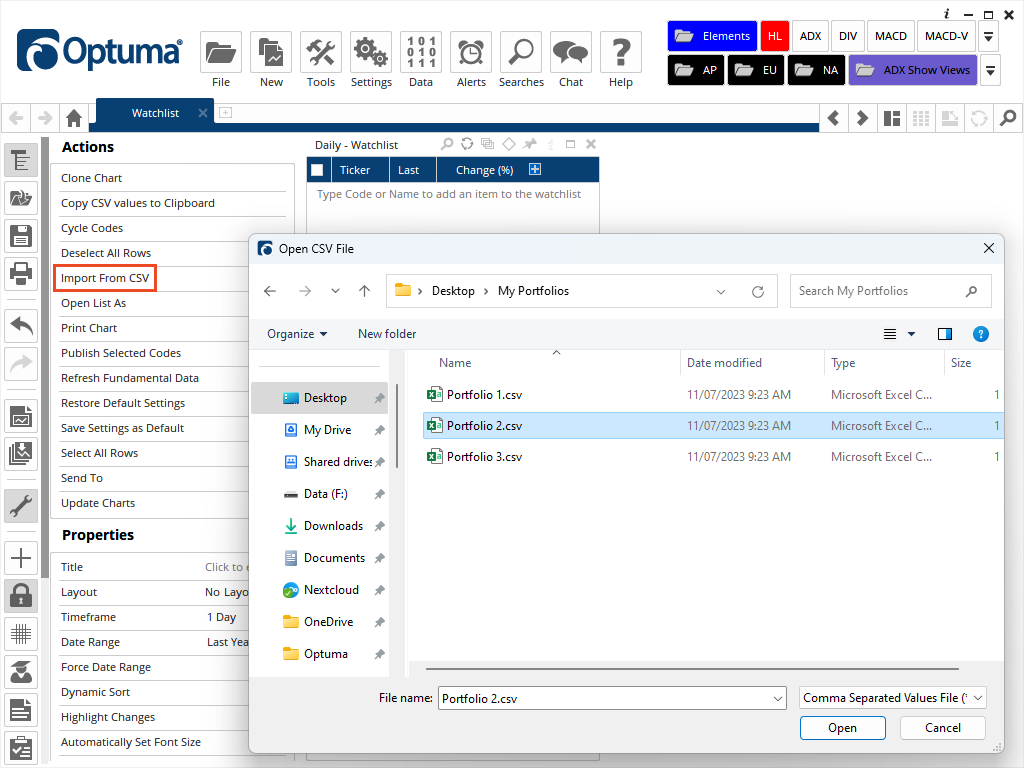
Task: Choose Import From CSV action
Action: 105,278
